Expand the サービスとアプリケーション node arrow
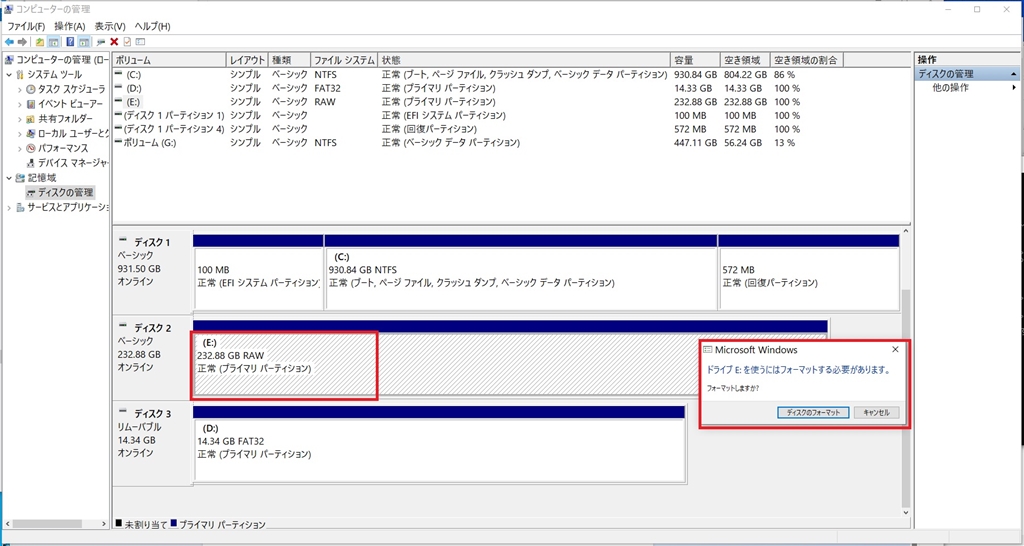The height and width of the screenshot is (546, 1024). click(x=8, y=208)
